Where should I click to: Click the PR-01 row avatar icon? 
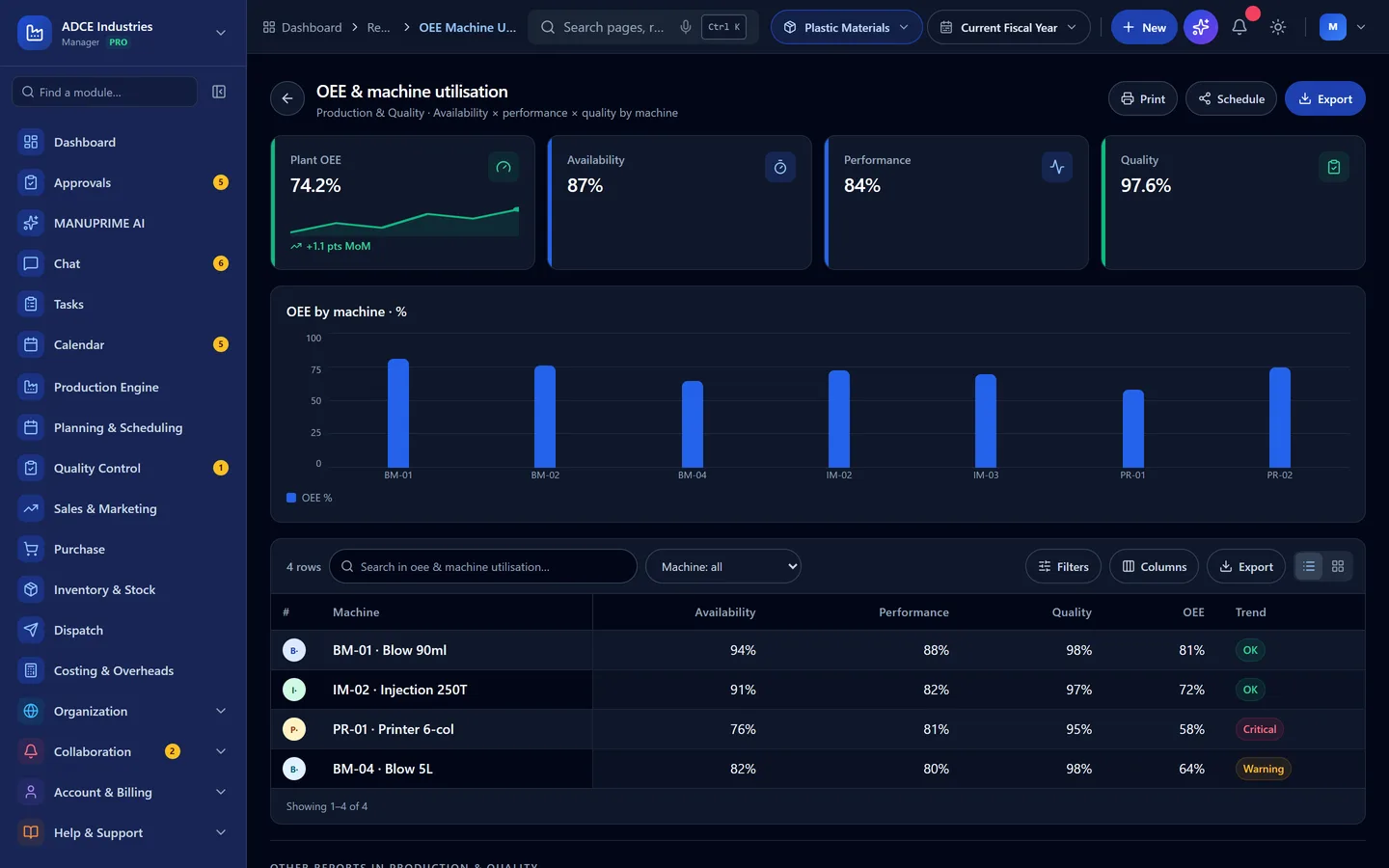click(294, 729)
